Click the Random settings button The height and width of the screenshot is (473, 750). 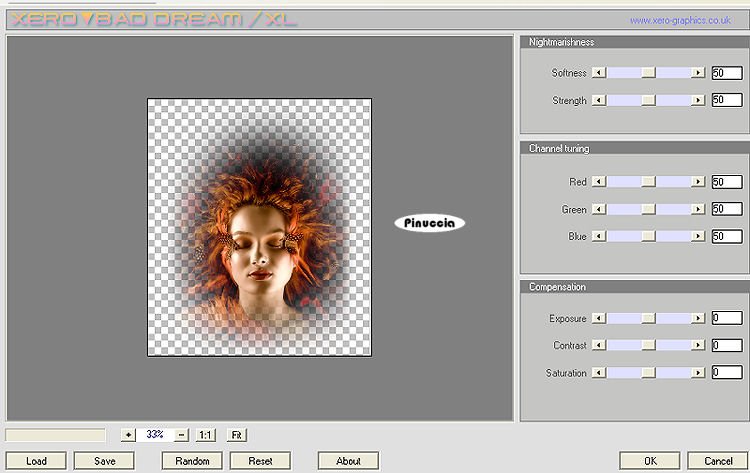coord(192,461)
